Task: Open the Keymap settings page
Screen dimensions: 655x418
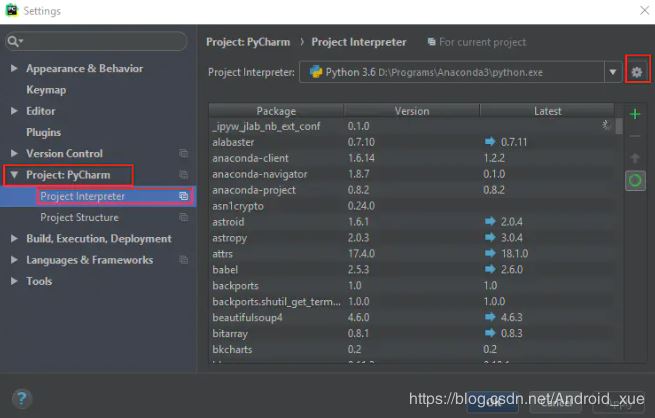Action: pyautogui.click(x=46, y=90)
